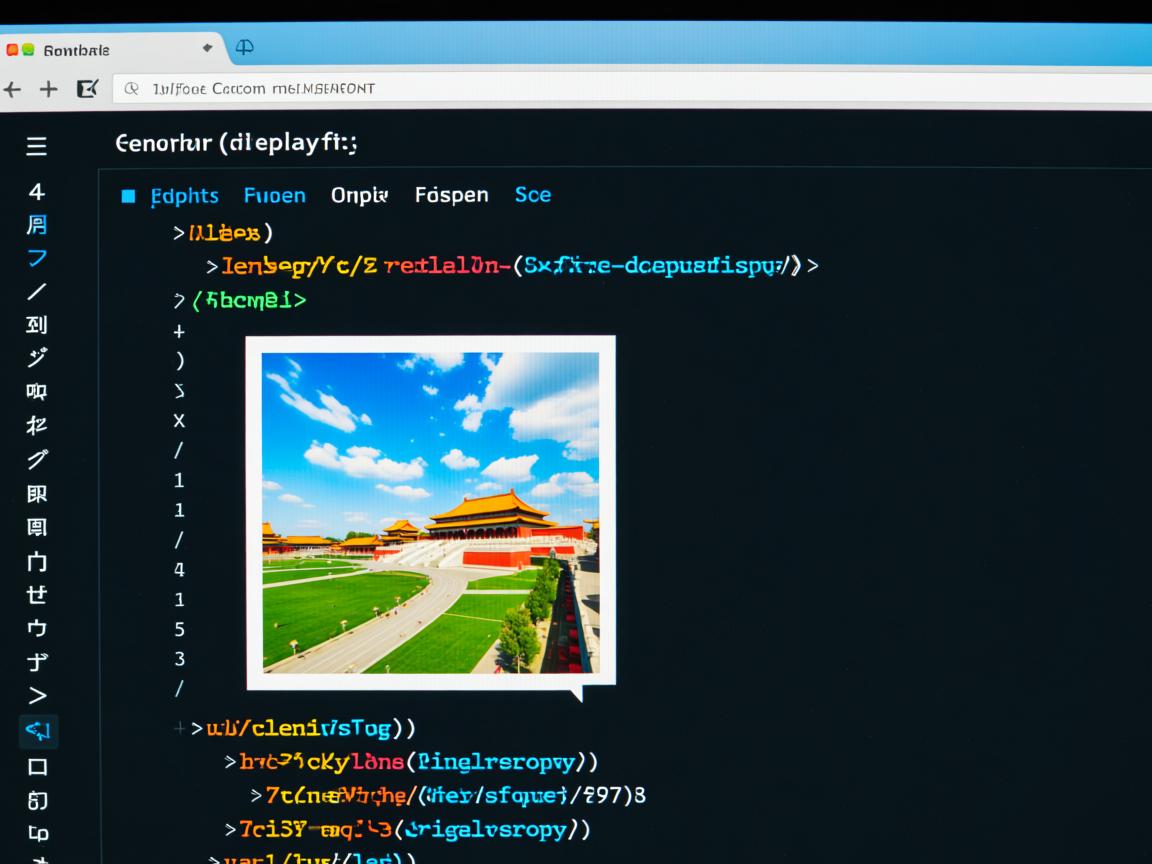The image size is (1152, 864).
Task: Toggle the blue square beside Edphts
Action: coord(128,196)
